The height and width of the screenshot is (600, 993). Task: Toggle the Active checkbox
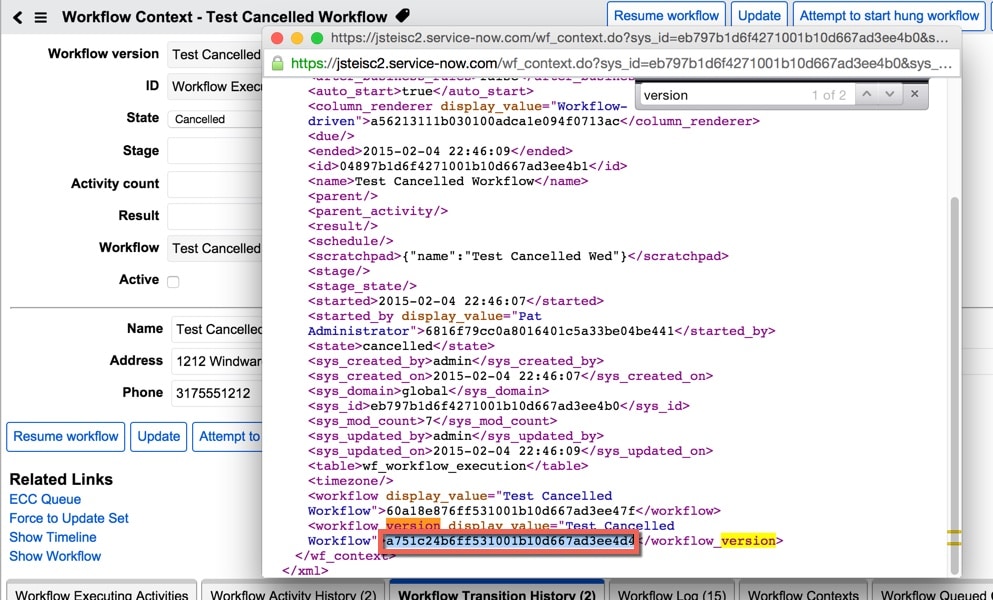click(173, 281)
